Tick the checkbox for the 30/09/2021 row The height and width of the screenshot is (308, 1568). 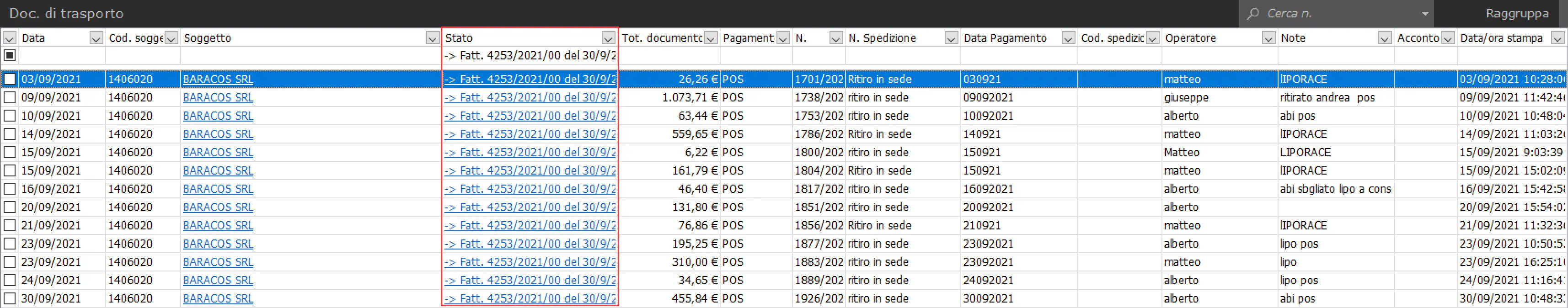point(10,298)
